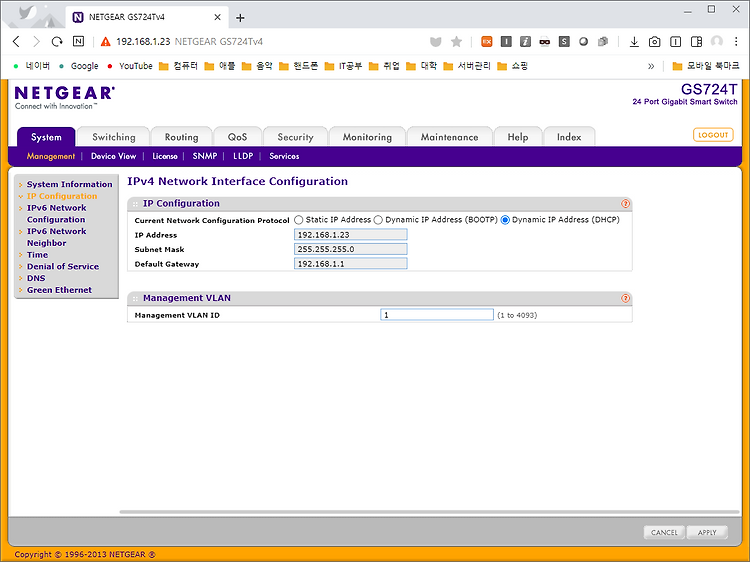The image size is (750, 562).
Task: Open the 음악 bookmark folder
Action: (x=257, y=66)
